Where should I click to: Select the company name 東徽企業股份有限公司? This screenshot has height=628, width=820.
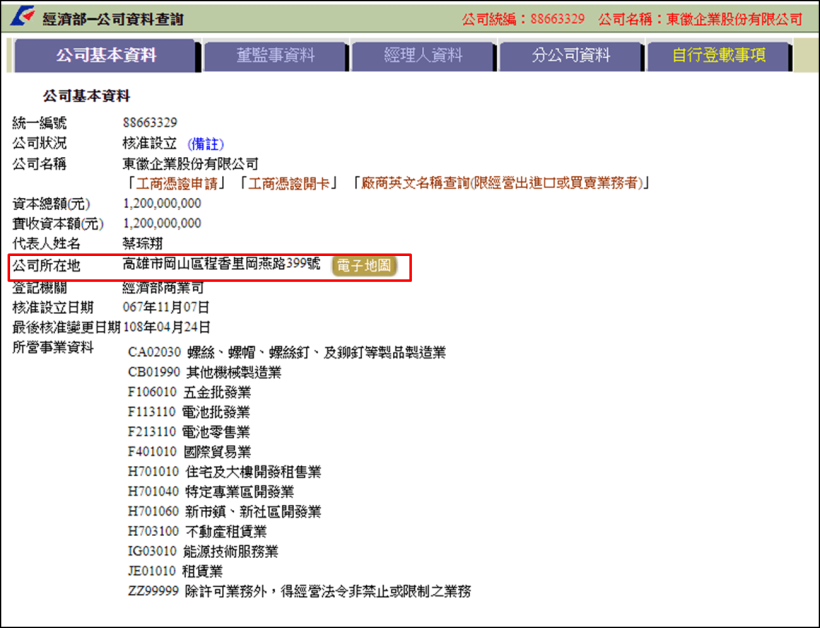pyautogui.click(x=190, y=164)
